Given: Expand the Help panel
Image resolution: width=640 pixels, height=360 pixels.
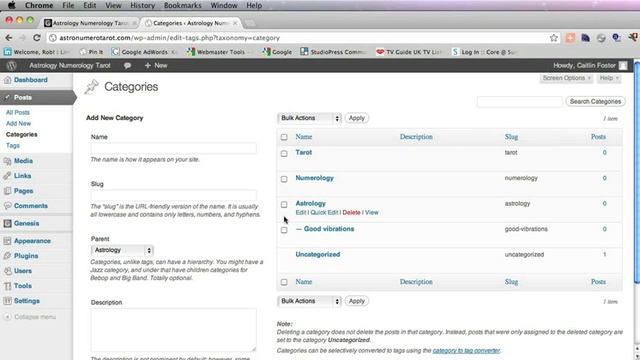Looking at the screenshot, I should pyautogui.click(x=609, y=78).
